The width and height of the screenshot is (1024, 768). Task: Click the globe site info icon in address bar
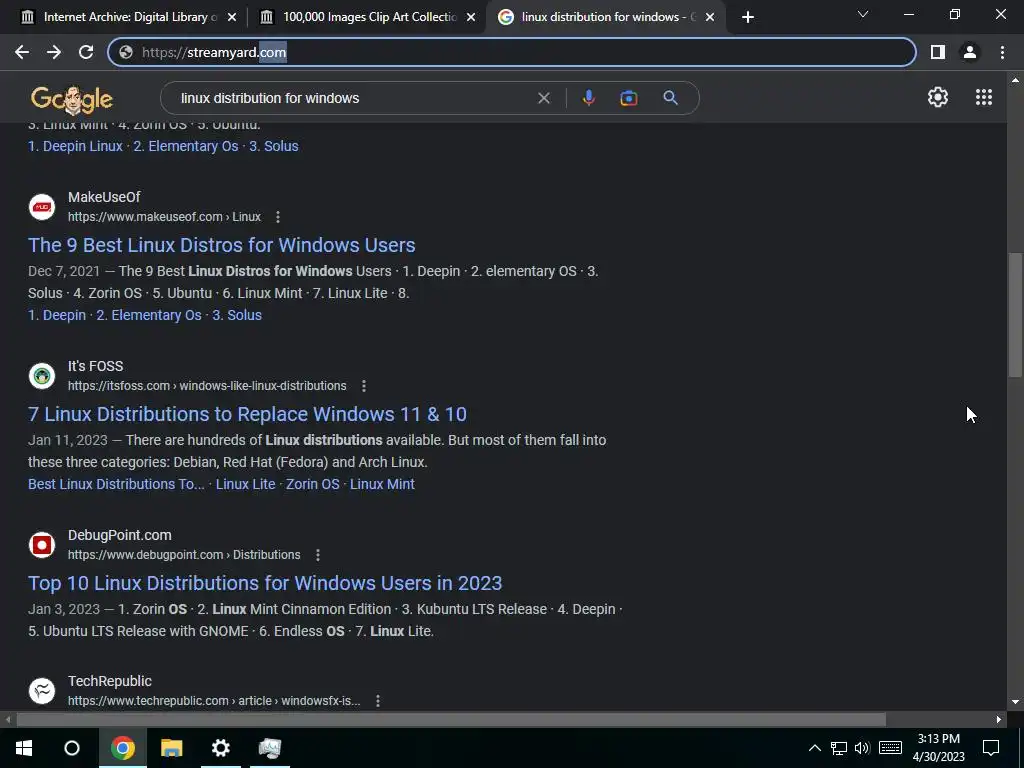tap(126, 52)
